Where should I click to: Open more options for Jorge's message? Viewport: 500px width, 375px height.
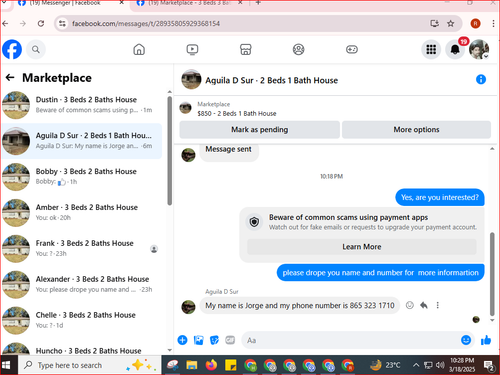438,305
